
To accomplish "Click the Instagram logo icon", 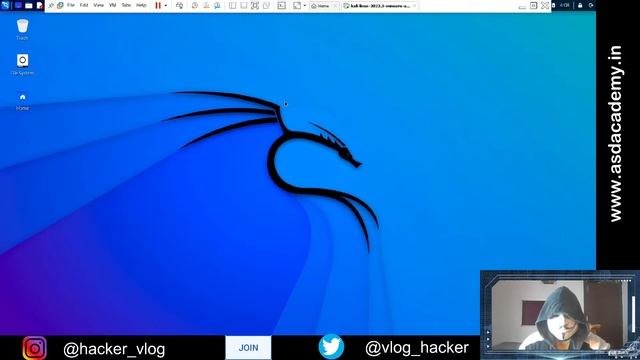I will [x=35, y=348].
